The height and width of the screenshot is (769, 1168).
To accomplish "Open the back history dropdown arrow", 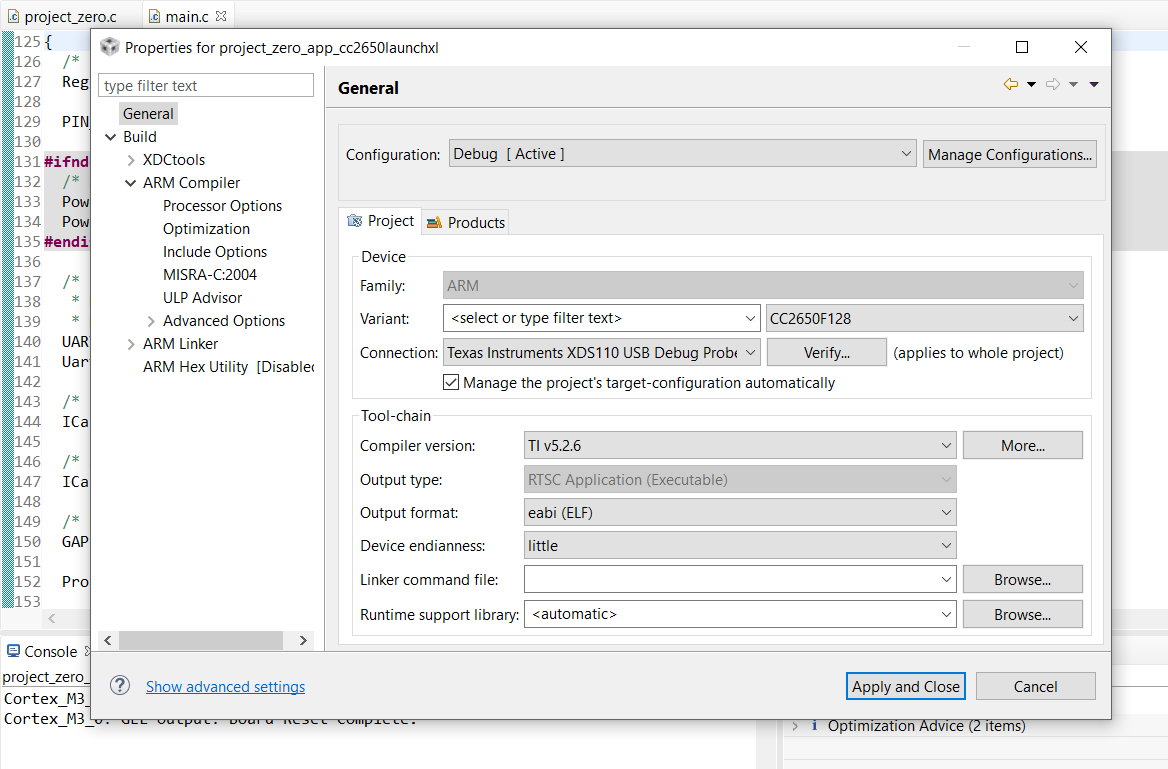I will coord(1032,84).
